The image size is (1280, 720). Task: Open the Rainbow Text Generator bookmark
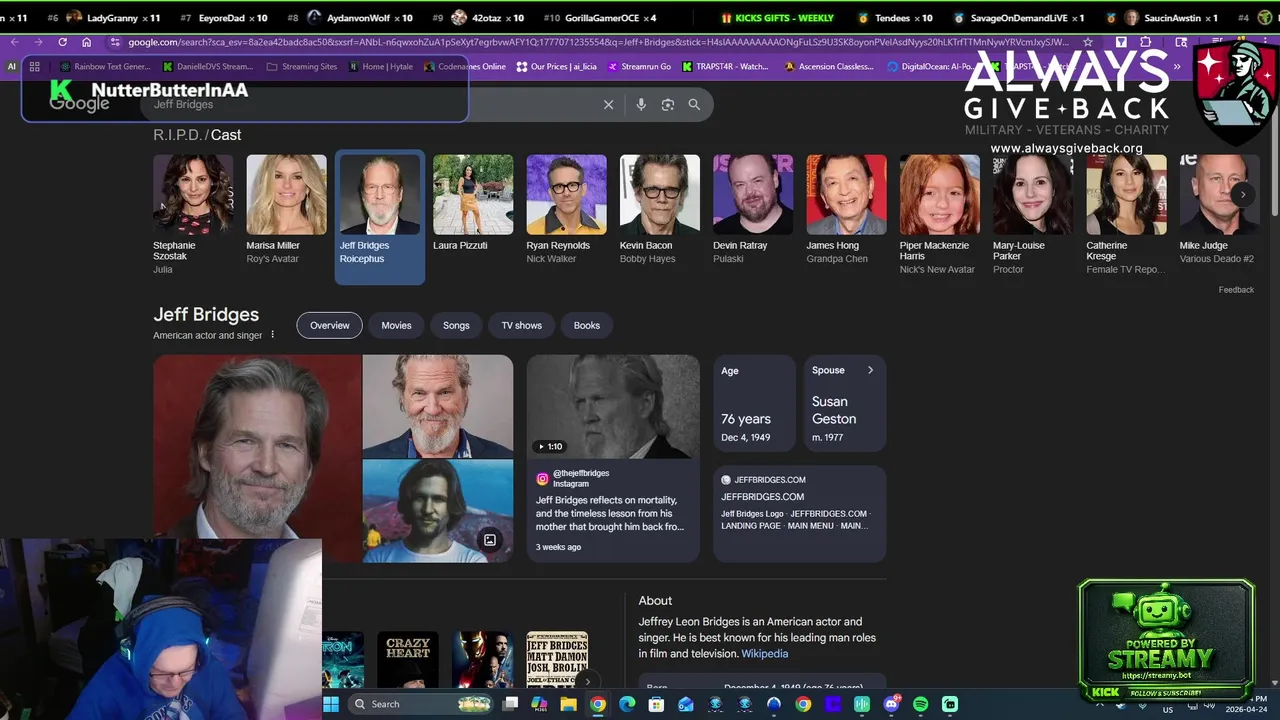click(x=105, y=67)
